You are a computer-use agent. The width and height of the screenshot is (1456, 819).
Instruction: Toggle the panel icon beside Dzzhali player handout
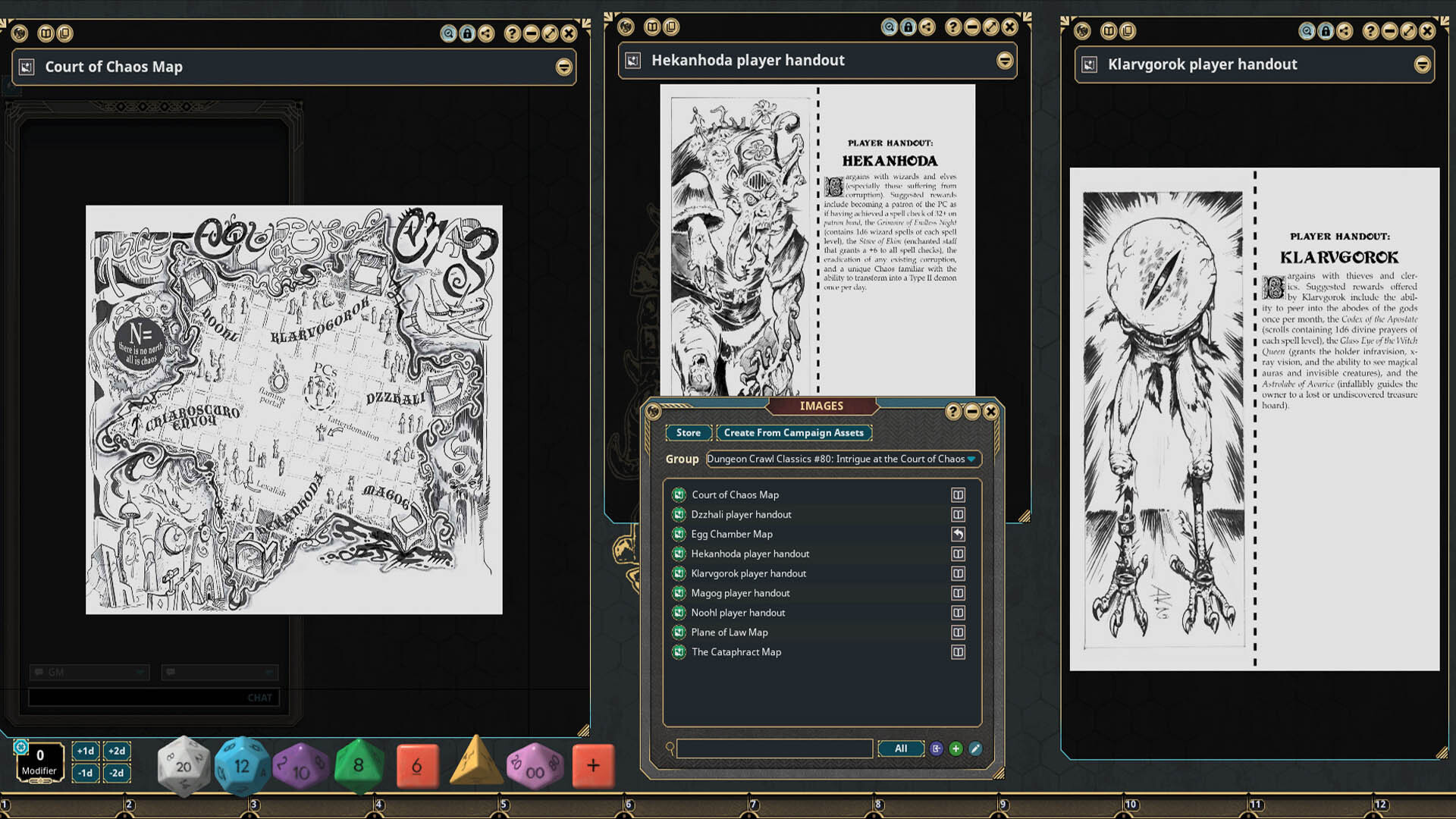click(x=959, y=514)
